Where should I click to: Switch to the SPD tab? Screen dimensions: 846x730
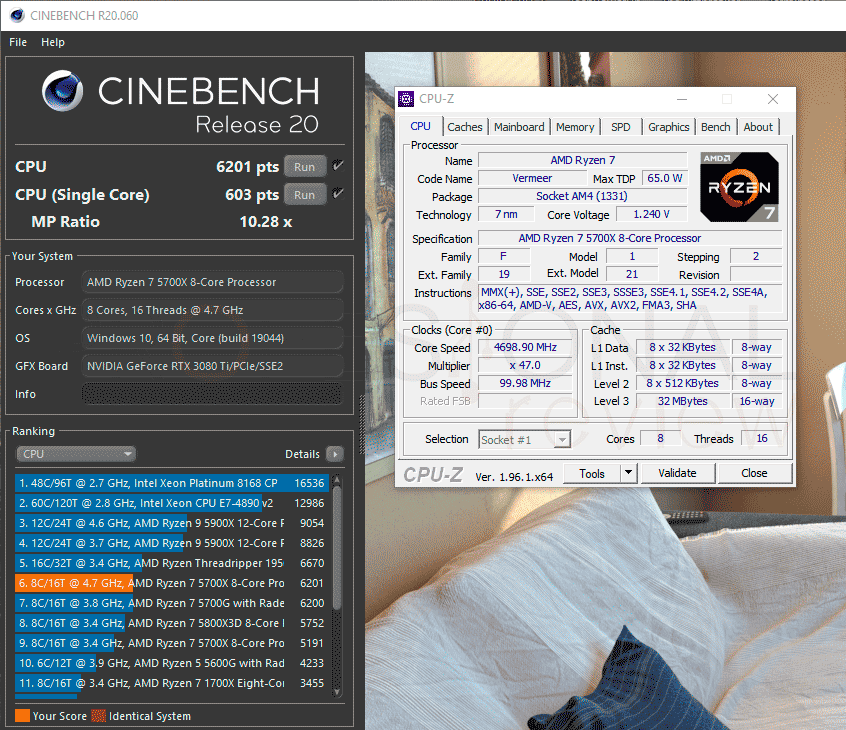coord(620,127)
